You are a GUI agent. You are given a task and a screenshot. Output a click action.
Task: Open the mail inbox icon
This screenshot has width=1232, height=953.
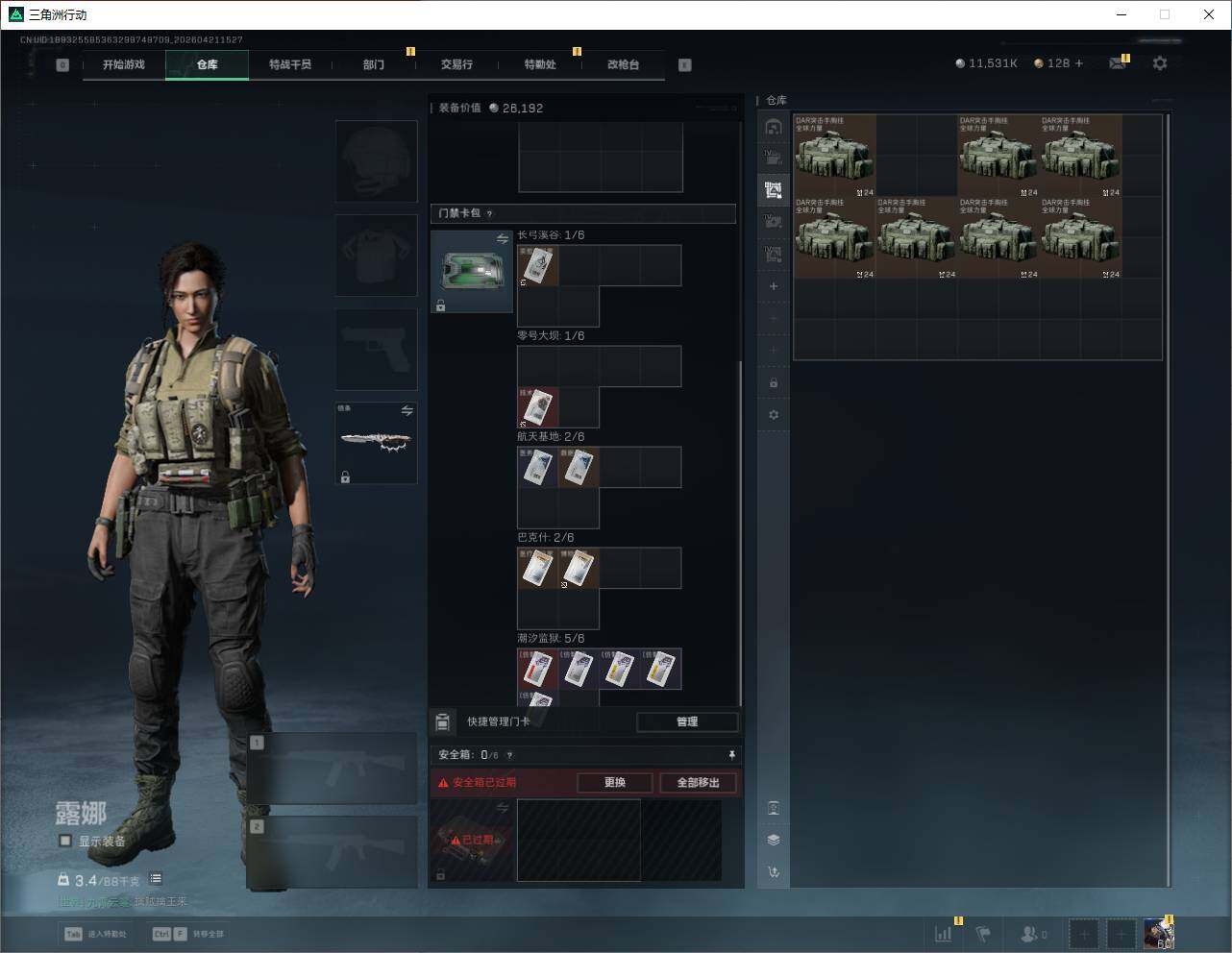1117,63
